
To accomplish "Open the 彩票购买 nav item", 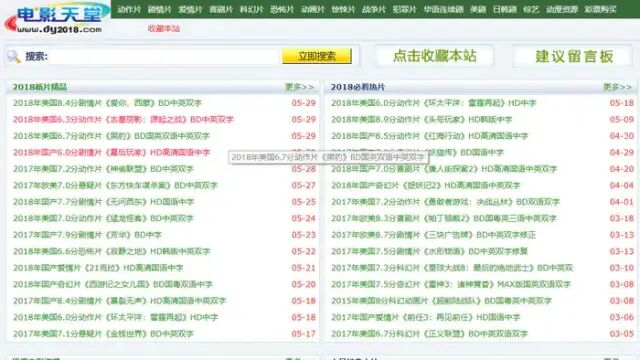I will click(600, 9).
